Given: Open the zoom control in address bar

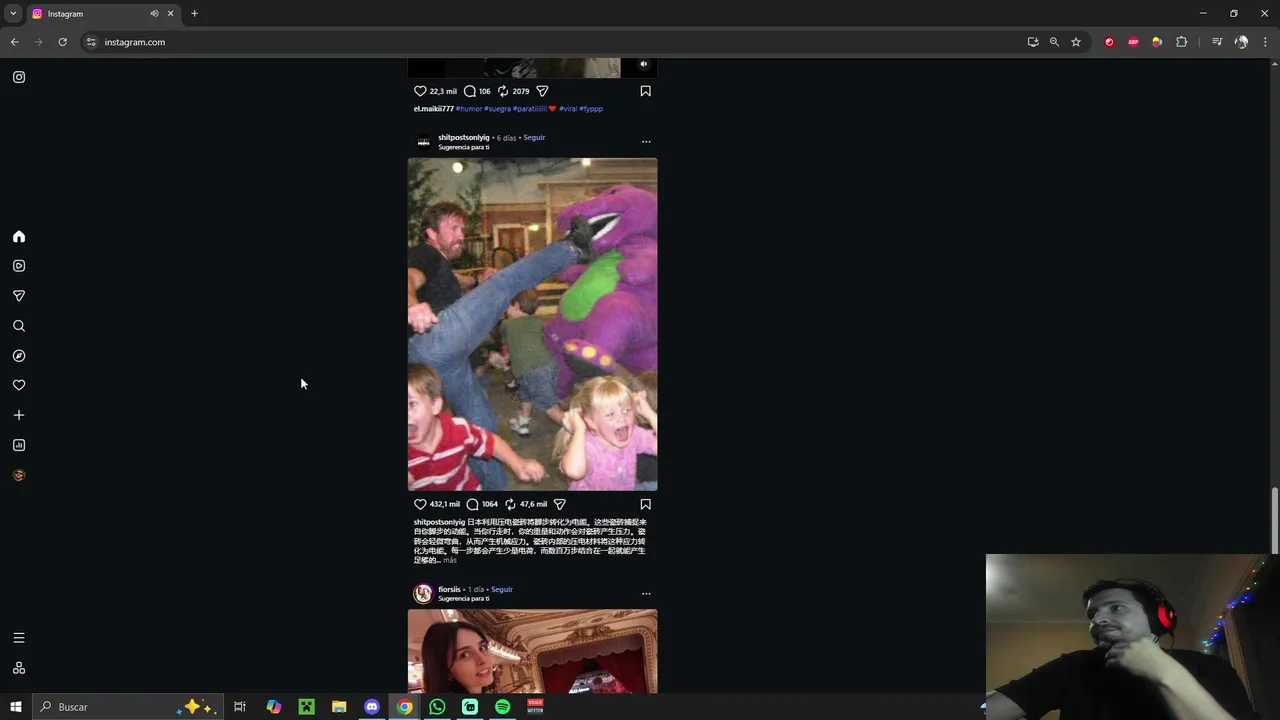Looking at the screenshot, I should click(x=1054, y=42).
